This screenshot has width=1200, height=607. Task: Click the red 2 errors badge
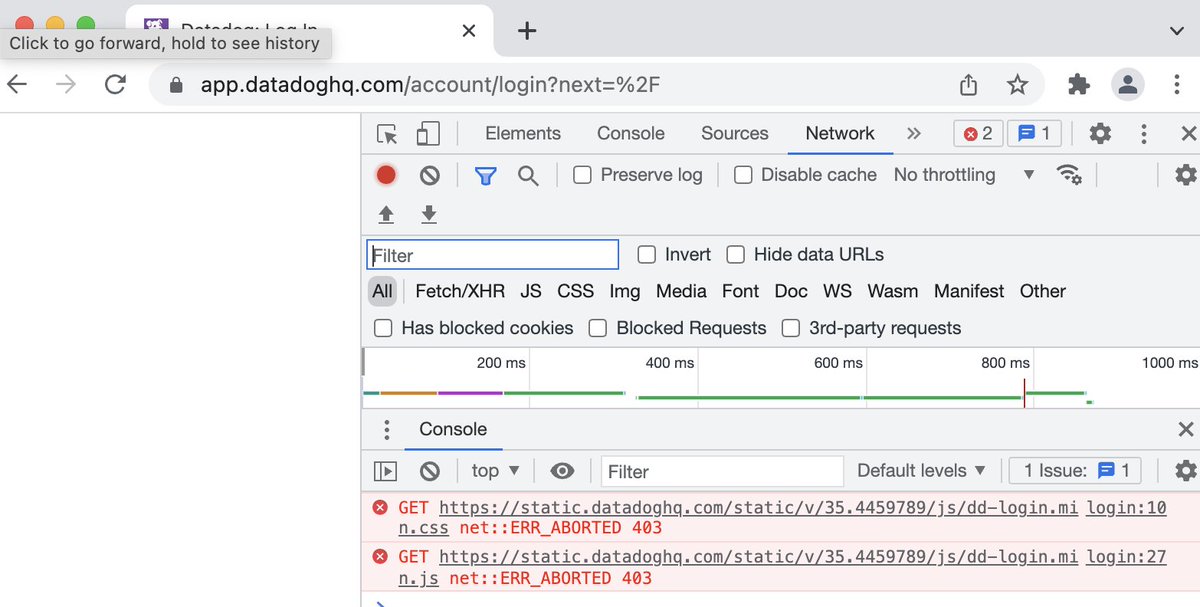[x=979, y=134]
